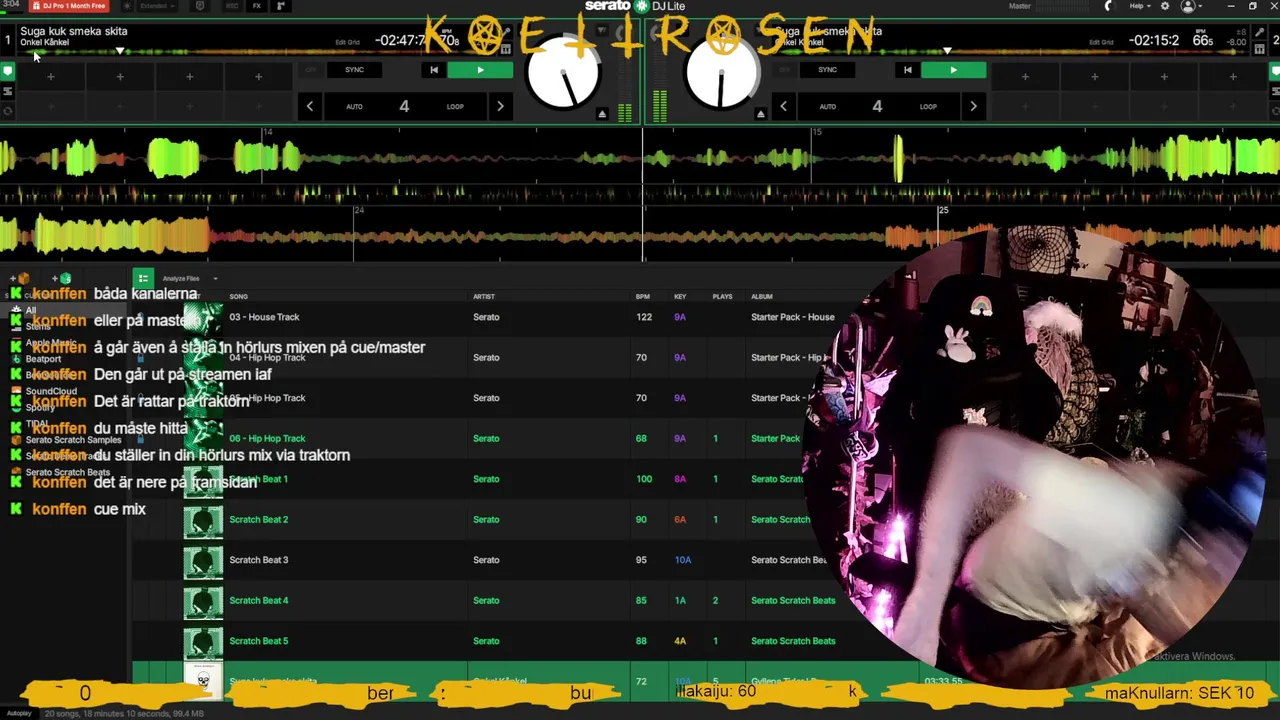Open dropdown arrow next to Analyze Files
Image resolution: width=1280 pixels, height=720 pixels.
(x=215, y=279)
